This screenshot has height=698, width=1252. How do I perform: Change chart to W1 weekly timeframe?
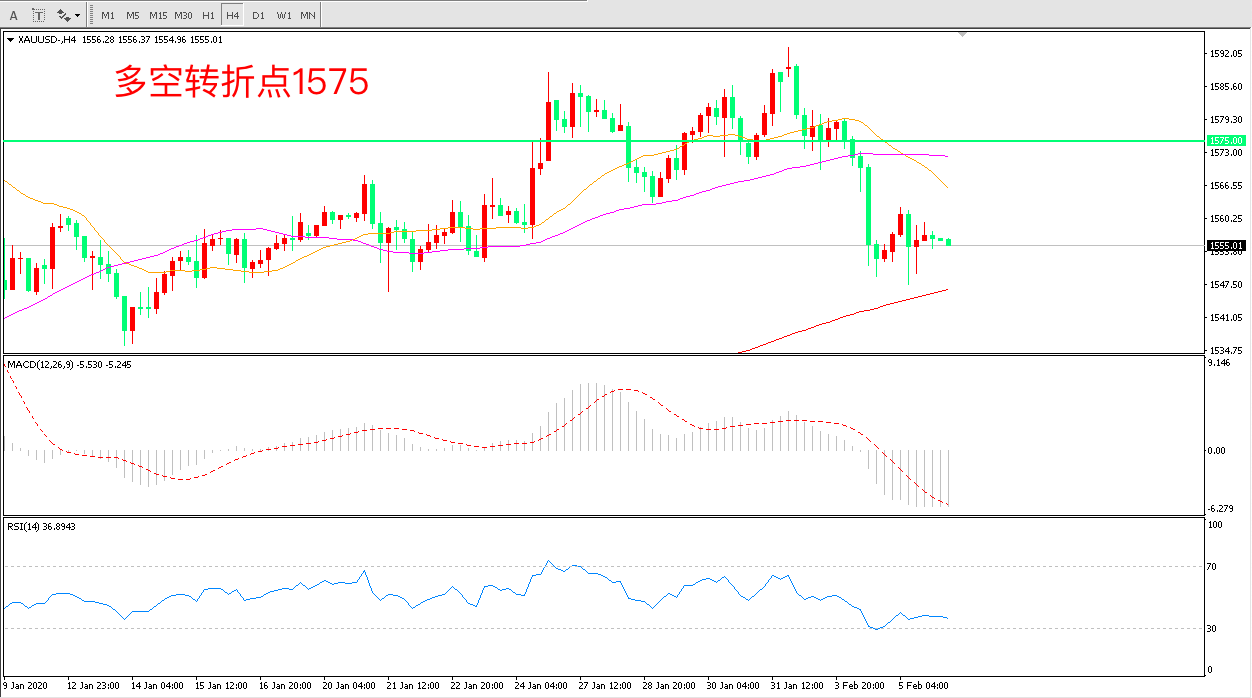coord(284,15)
